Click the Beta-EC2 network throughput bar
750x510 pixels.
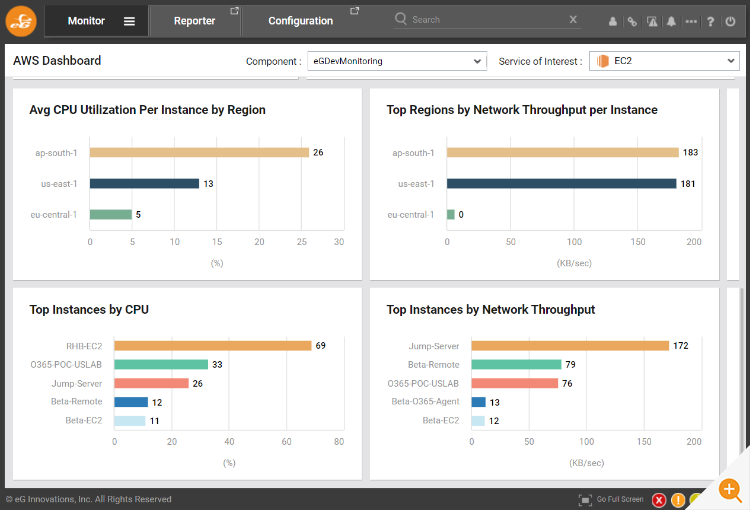[x=478, y=421]
